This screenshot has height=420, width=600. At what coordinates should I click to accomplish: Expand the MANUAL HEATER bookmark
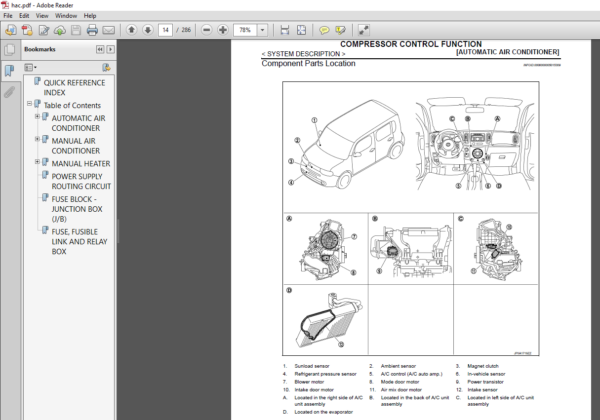(38, 162)
